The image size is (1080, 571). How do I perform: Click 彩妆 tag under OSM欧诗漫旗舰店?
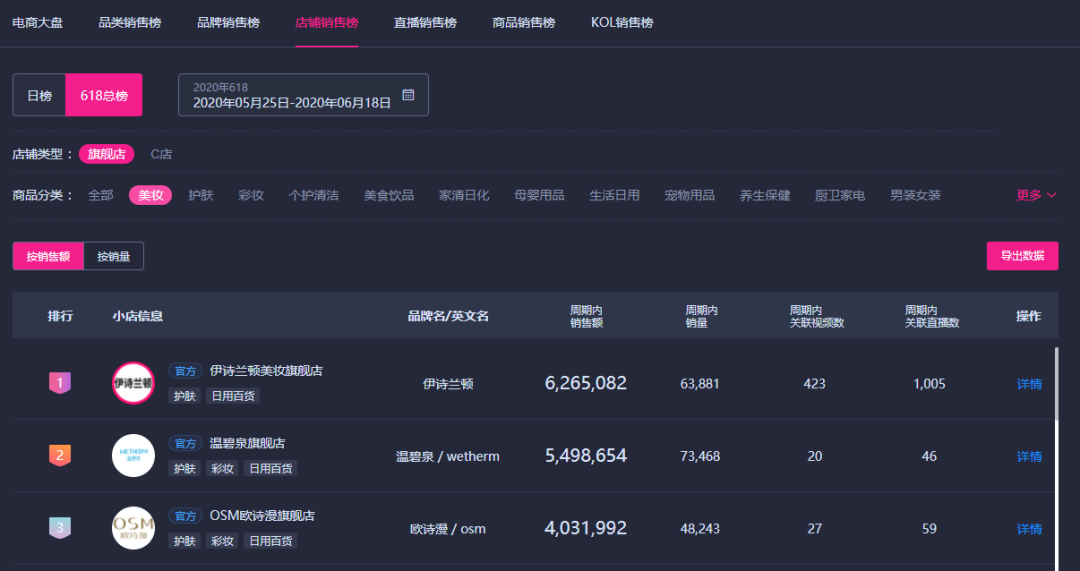coord(222,541)
